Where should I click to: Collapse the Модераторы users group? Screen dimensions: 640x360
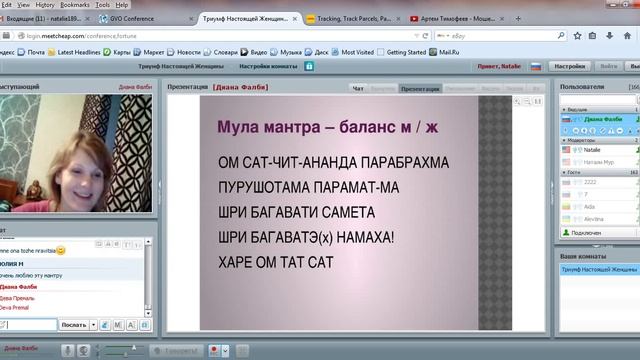(564, 140)
